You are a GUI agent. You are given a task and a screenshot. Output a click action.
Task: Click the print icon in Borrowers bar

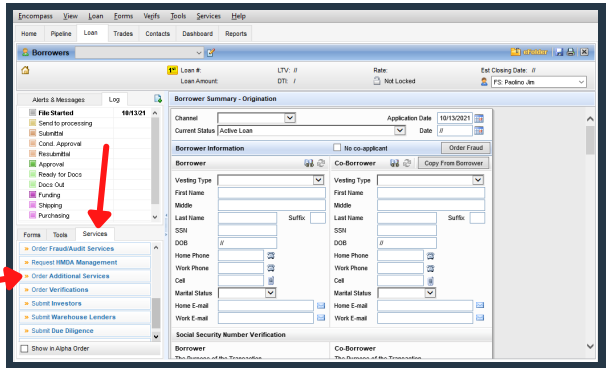pos(571,52)
